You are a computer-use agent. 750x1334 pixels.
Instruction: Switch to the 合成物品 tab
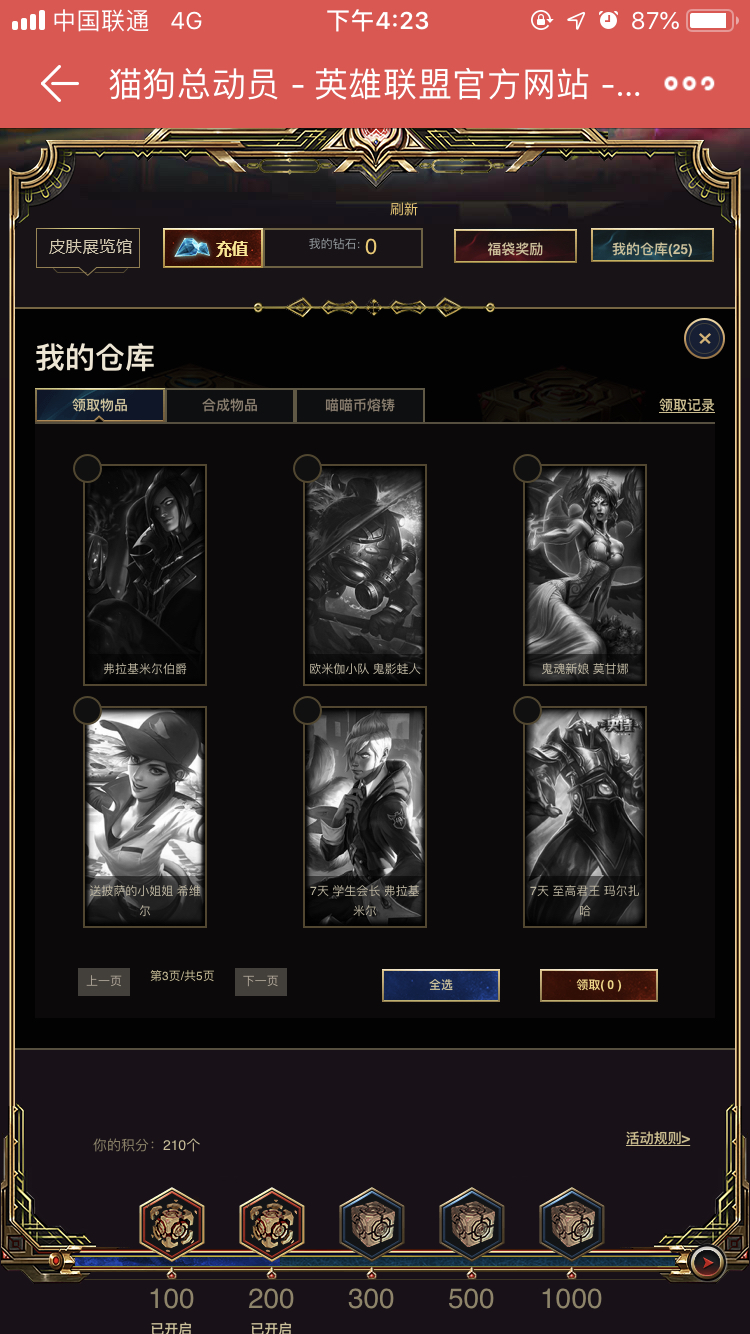pos(230,406)
